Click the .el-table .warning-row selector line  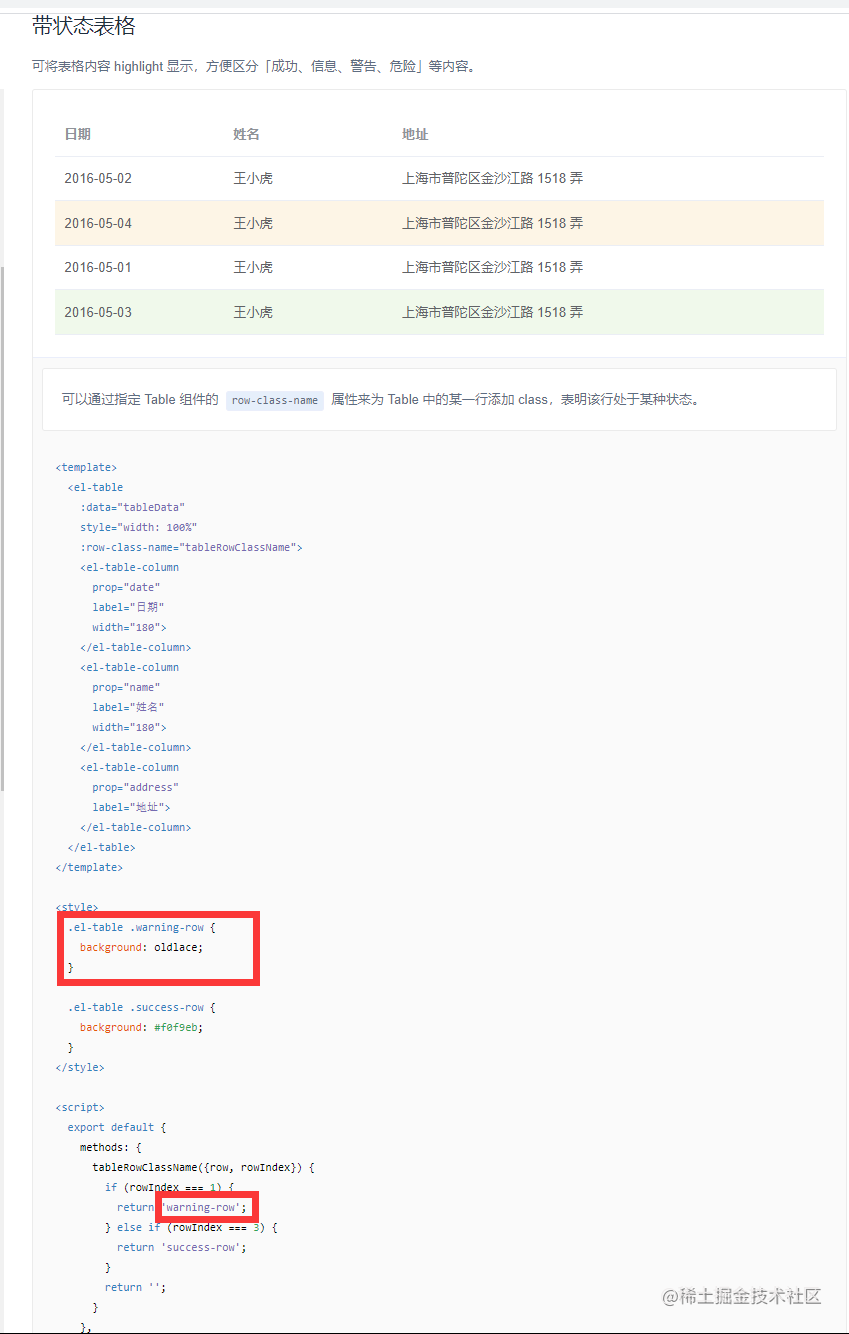coord(142,927)
